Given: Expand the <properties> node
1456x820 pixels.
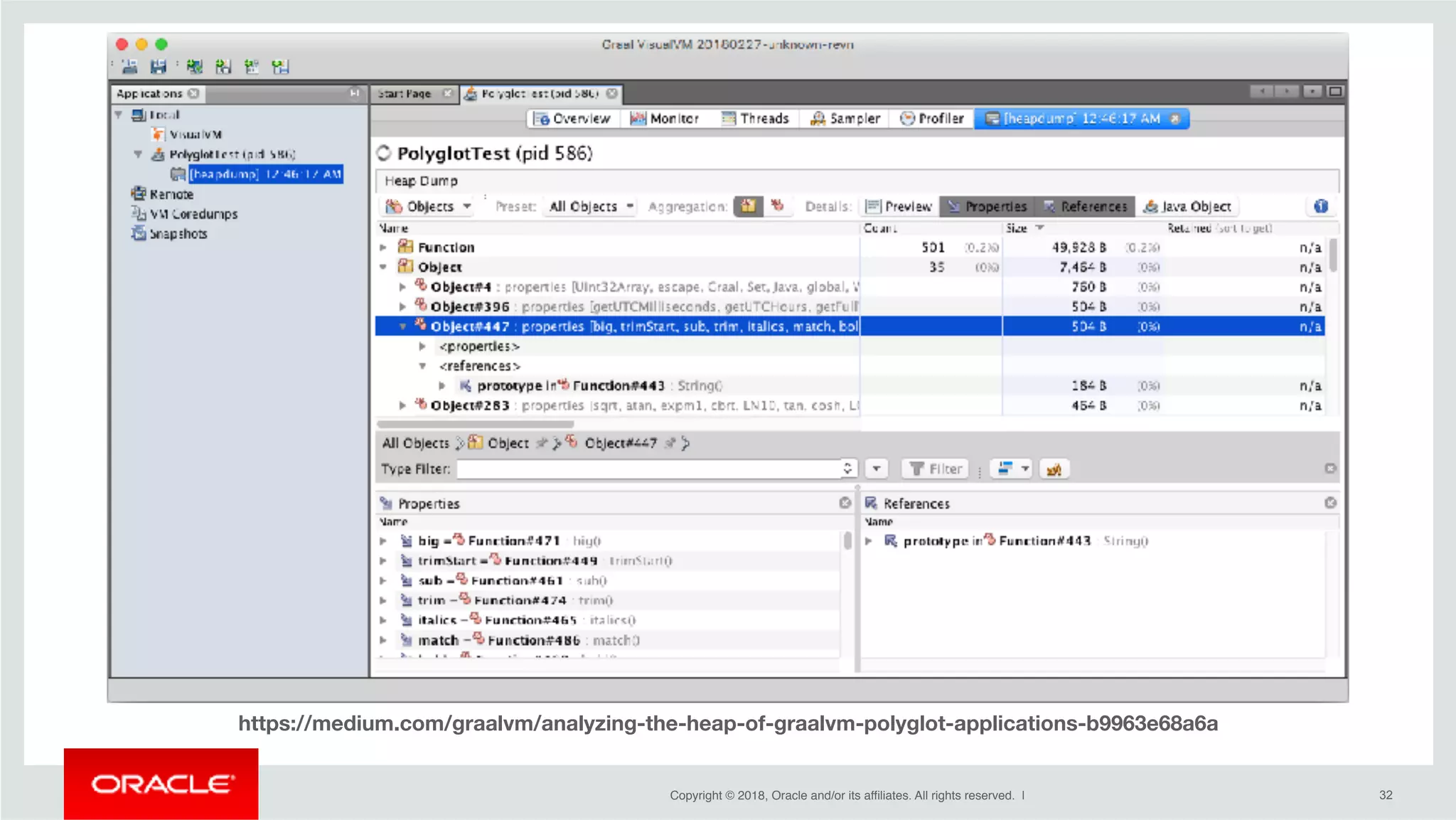Looking at the screenshot, I should pyautogui.click(x=422, y=346).
